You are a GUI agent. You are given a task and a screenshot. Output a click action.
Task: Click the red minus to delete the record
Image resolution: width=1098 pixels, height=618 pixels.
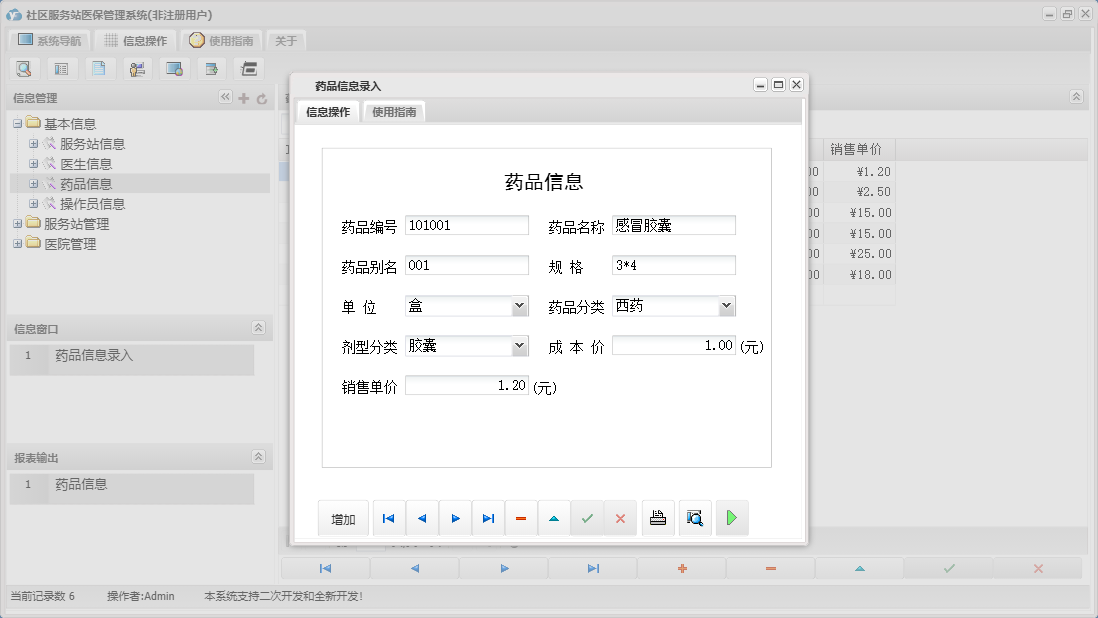click(x=521, y=518)
